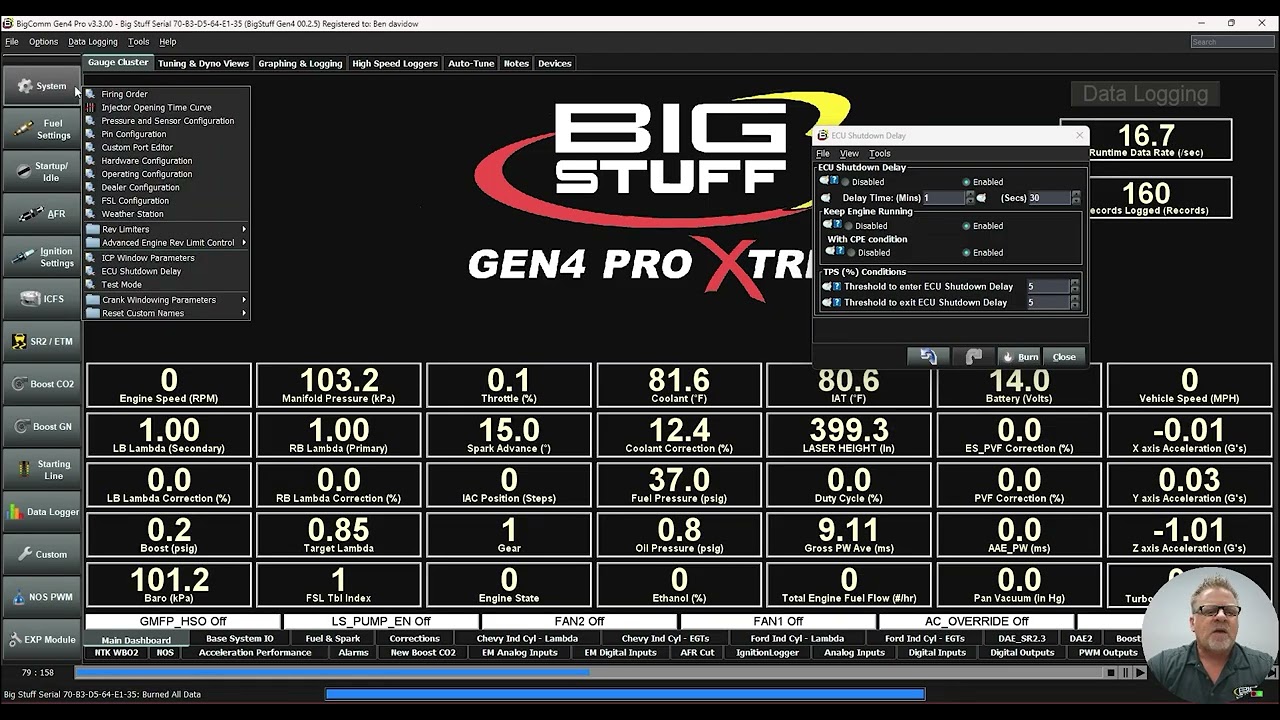Open Boost GN sidebar button

[42, 426]
